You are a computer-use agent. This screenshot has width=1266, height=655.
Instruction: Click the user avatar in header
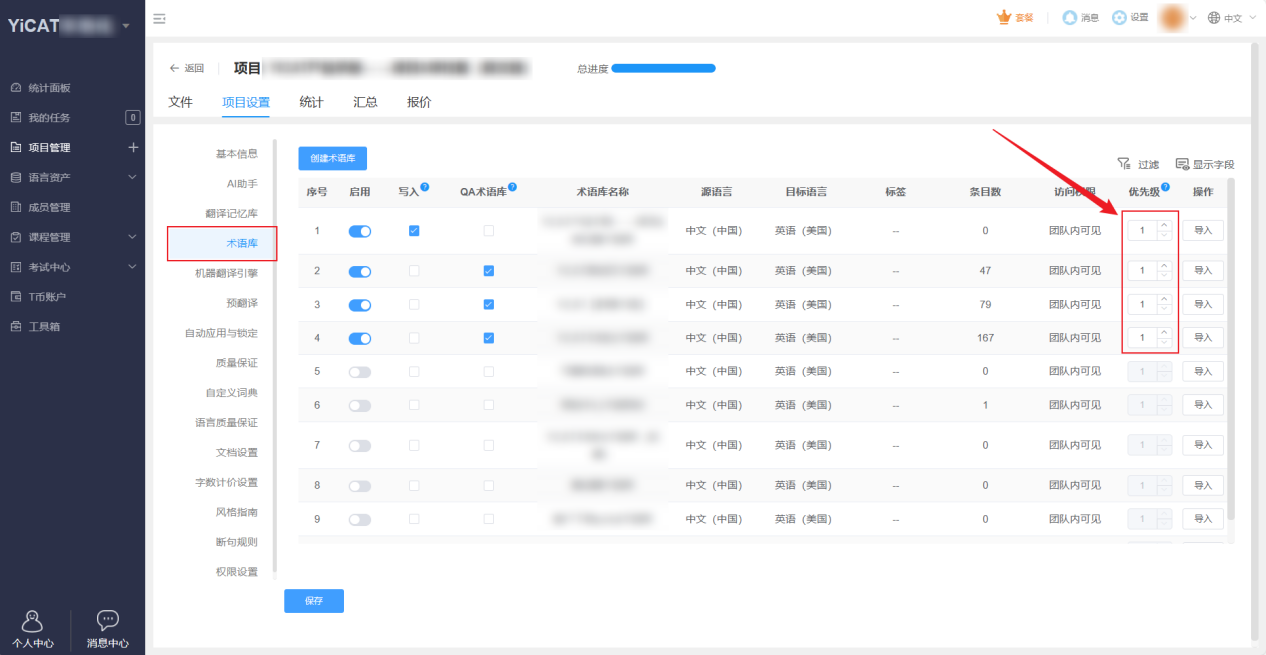point(1172,17)
